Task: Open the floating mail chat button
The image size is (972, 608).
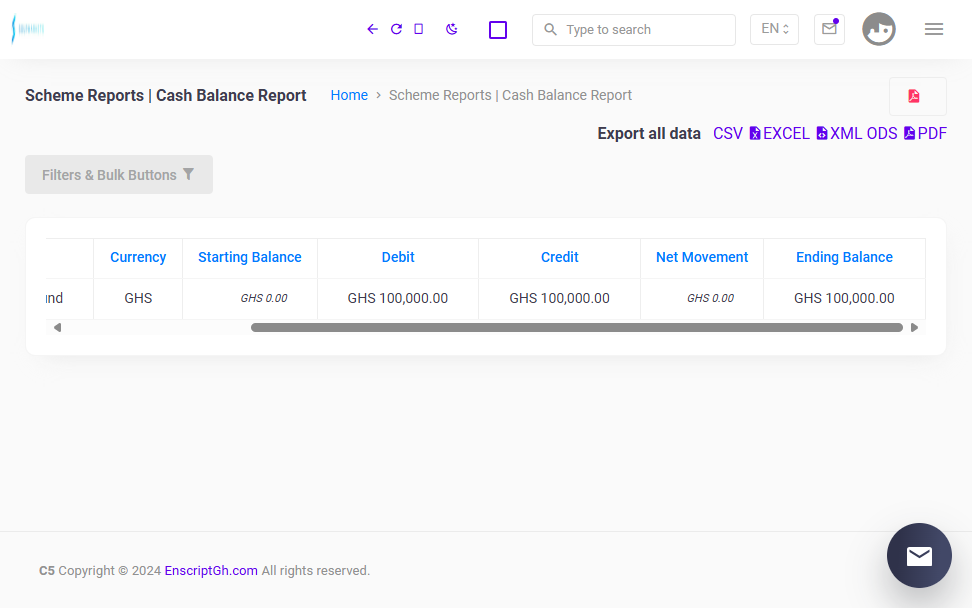Action: click(919, 555)
